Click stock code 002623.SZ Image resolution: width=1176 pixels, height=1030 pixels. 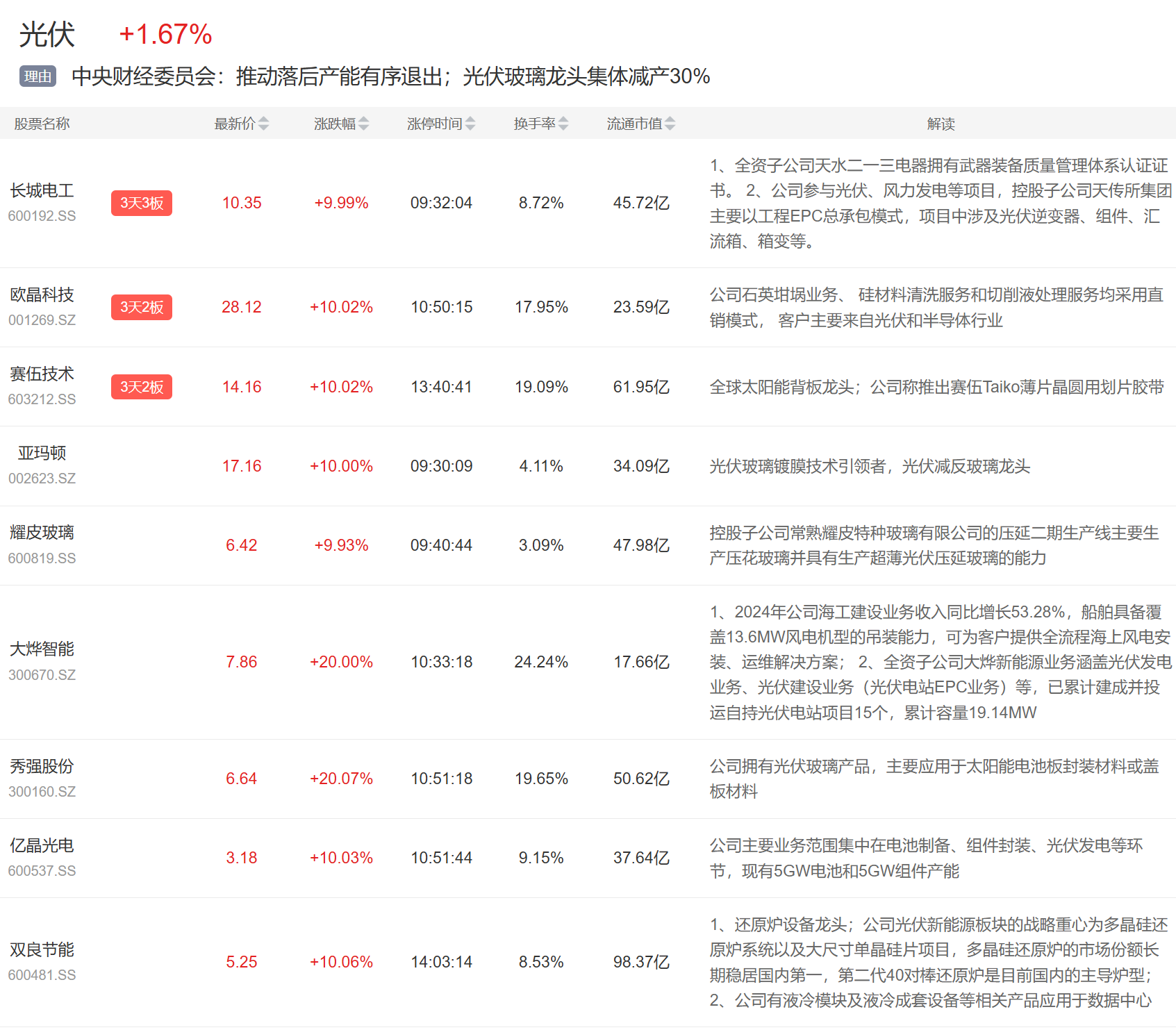coord(42,479)
